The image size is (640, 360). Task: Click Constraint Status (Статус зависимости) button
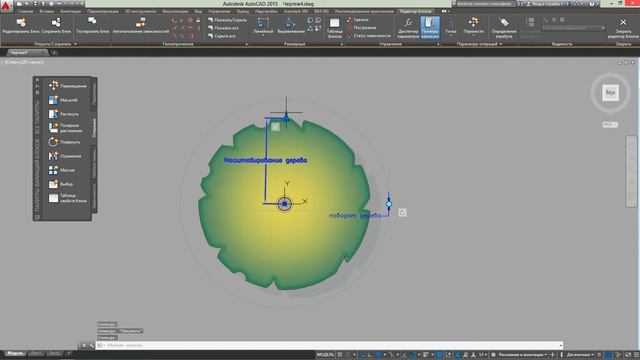[x=369, y=36]
